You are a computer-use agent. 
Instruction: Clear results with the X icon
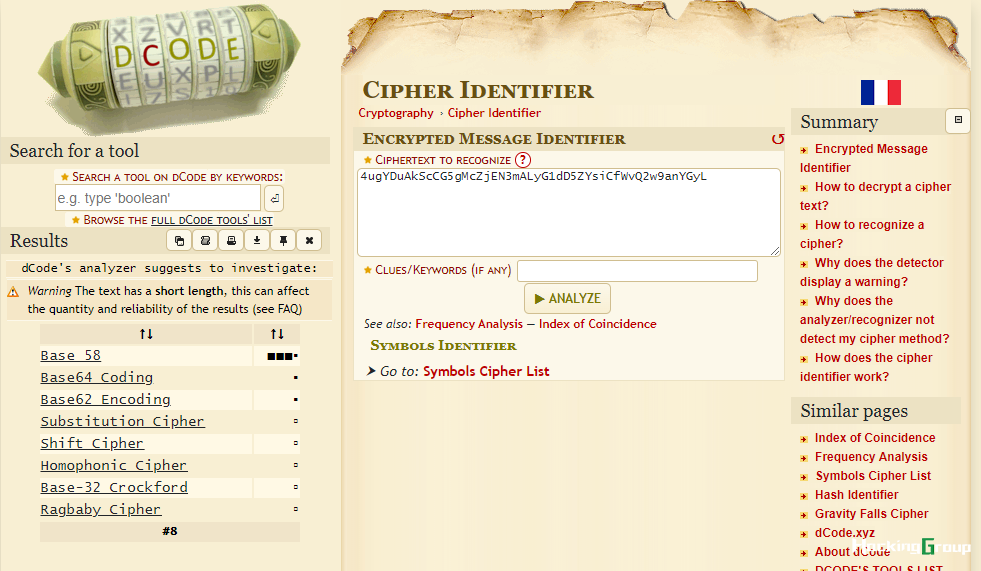309,241
